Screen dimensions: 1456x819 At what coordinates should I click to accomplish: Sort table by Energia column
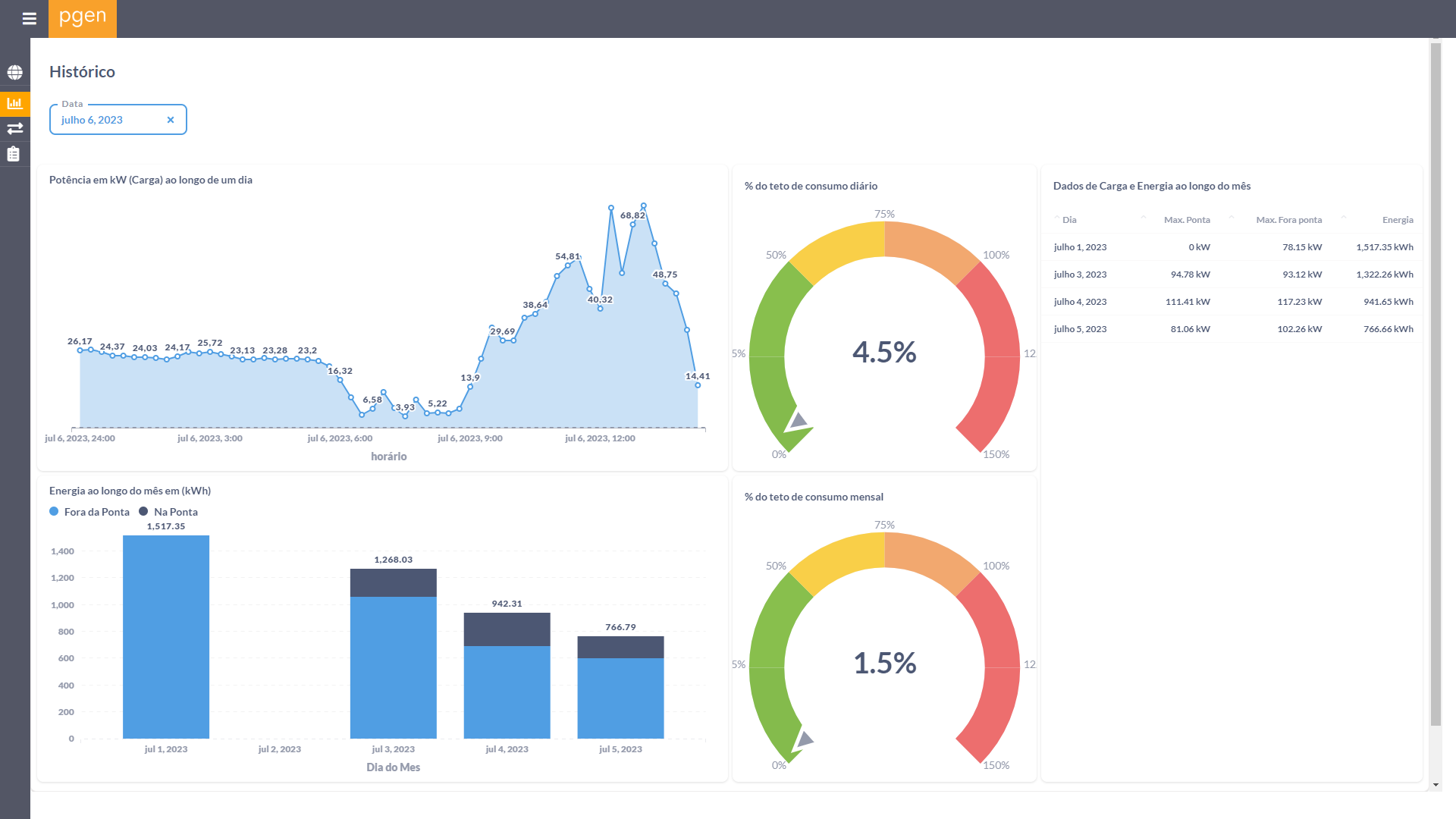1397,220
